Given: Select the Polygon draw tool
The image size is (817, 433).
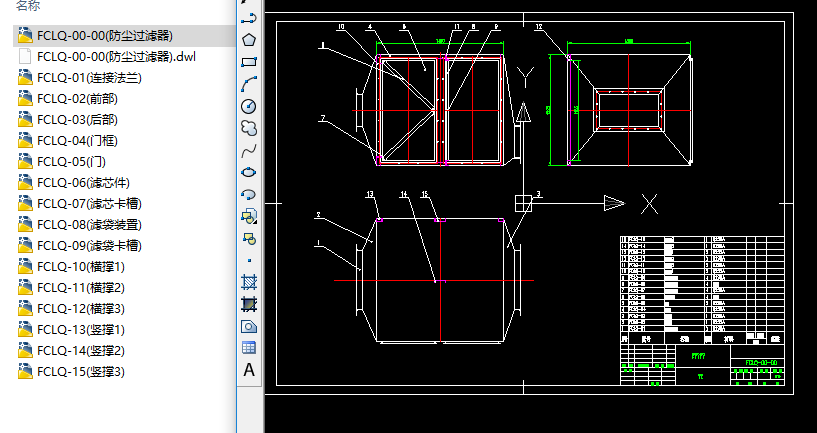Looking at the screenshot, I should tap(249, 40).
